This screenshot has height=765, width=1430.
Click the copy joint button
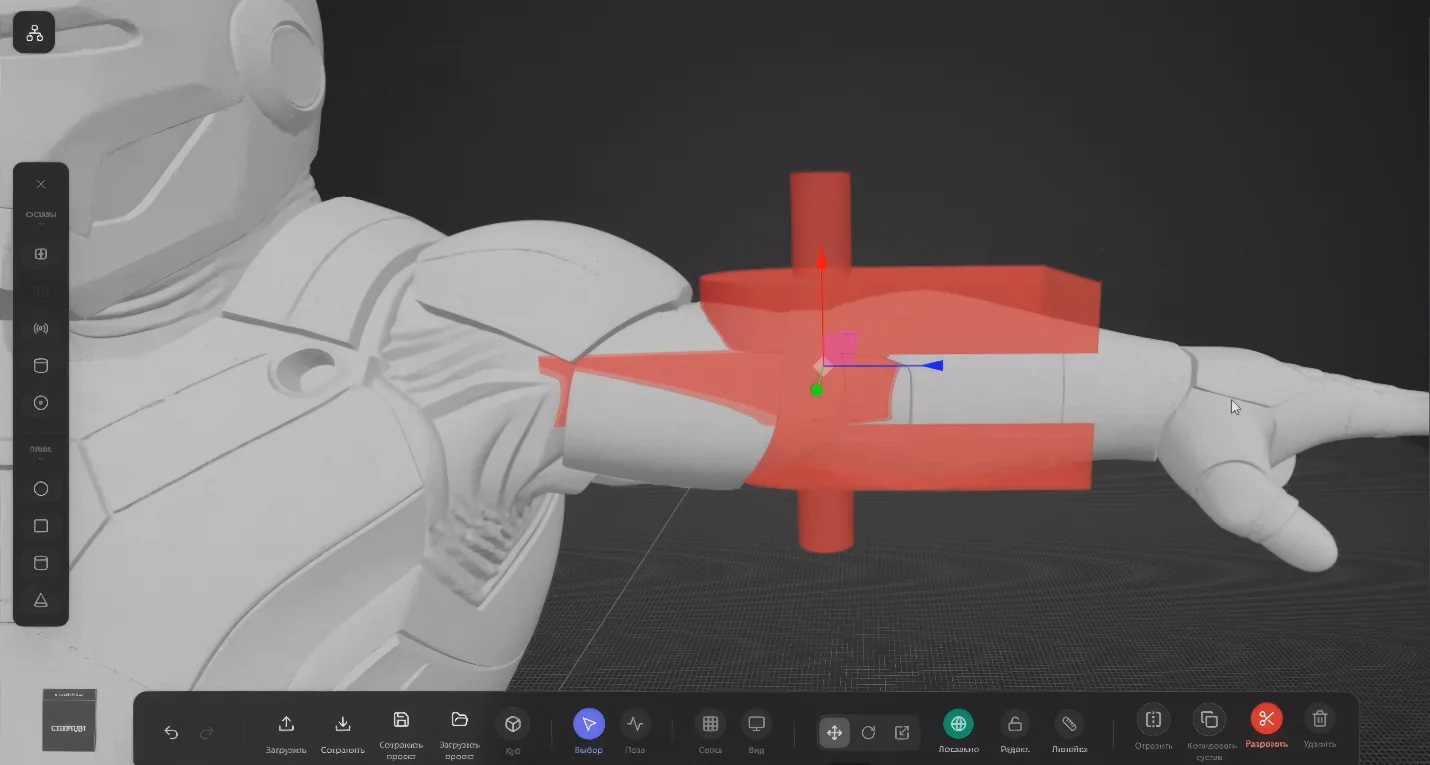(1209, 731)
